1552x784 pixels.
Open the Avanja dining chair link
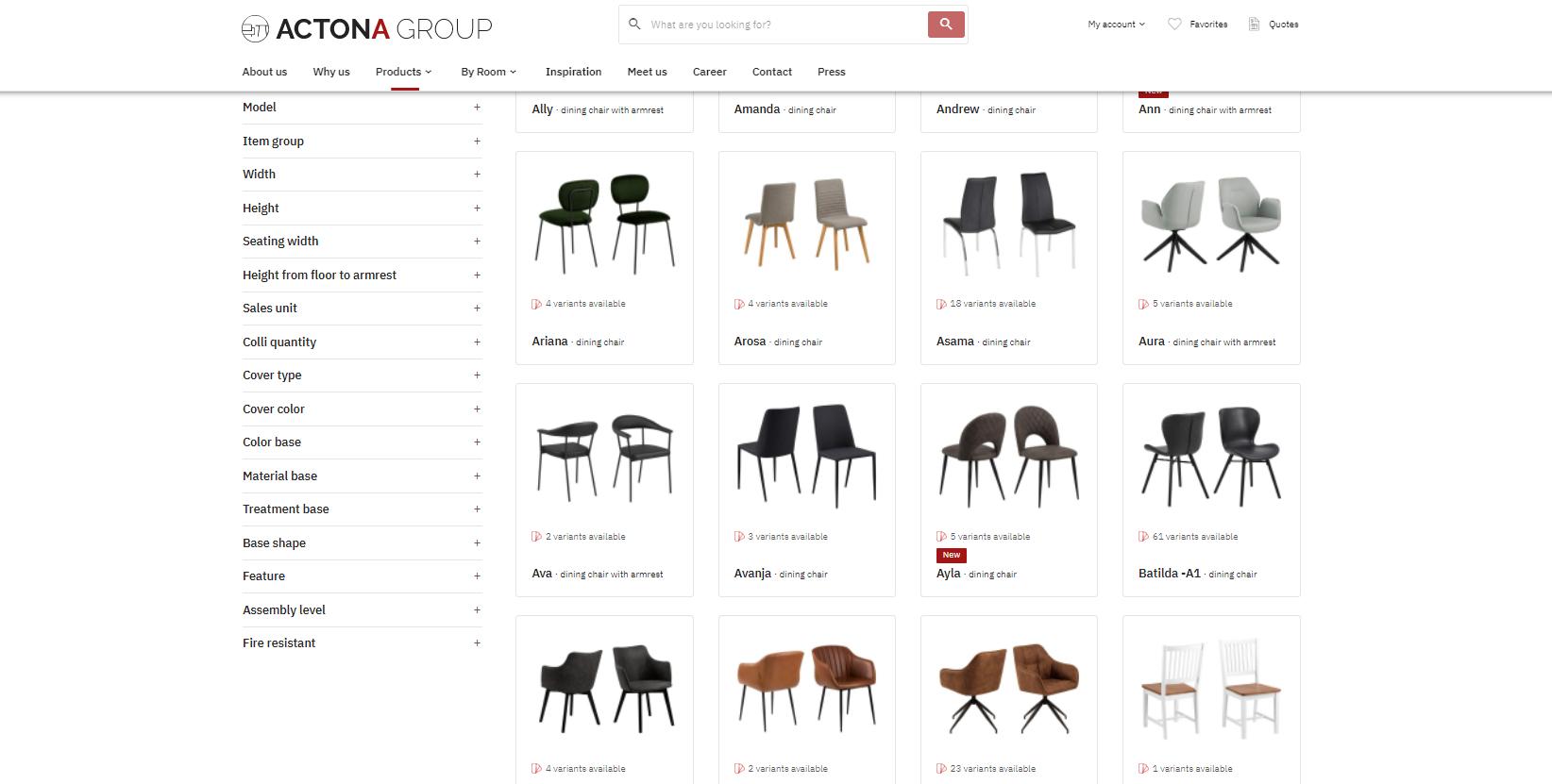click(x=781, y=574)
